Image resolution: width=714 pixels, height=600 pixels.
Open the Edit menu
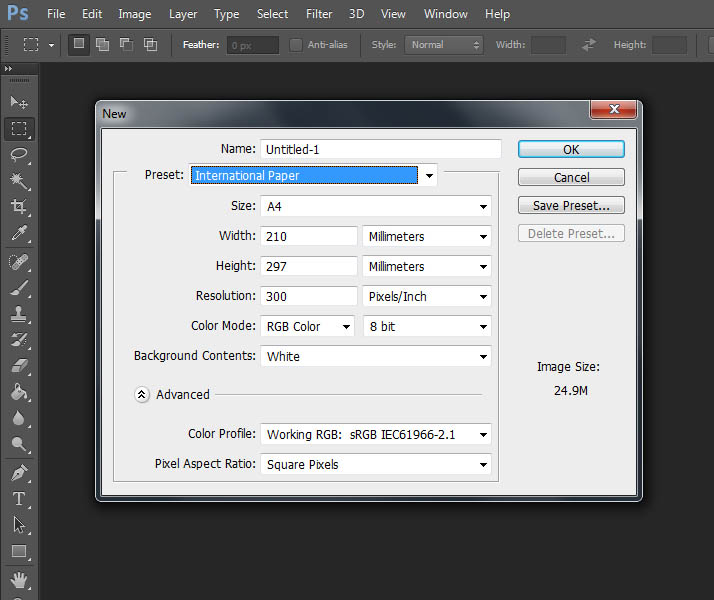pyautogui.click(x=92, y=14)
